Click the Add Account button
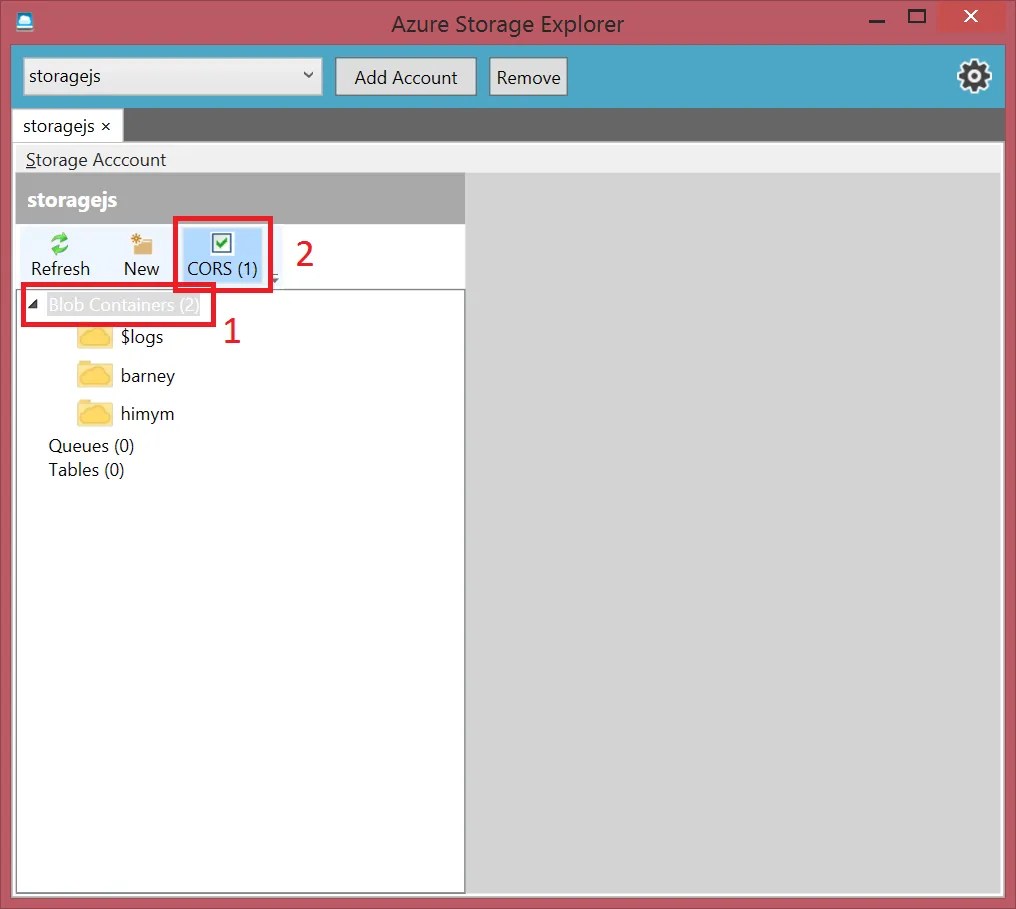The image size is (1016, 909). (x=405, y=76)
